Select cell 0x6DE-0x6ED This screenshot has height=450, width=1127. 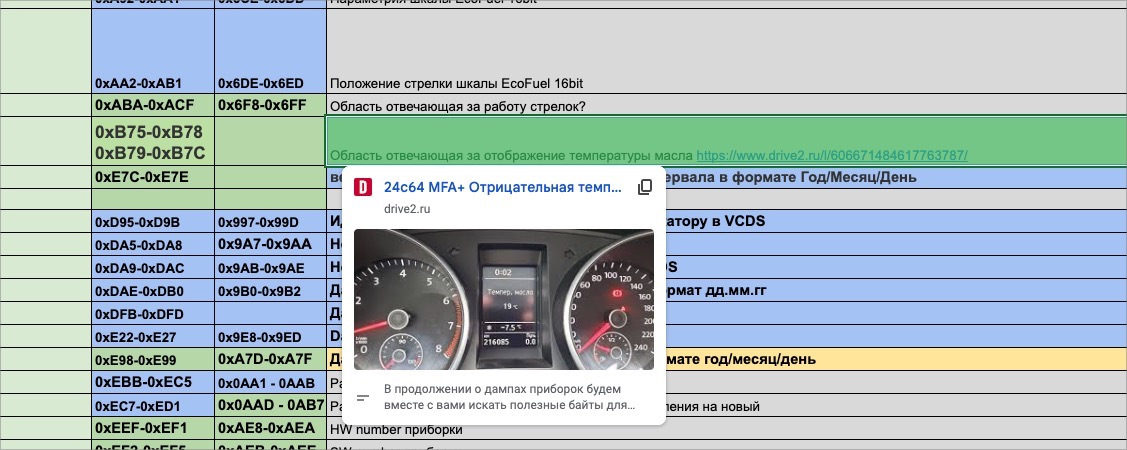(270, 83)
